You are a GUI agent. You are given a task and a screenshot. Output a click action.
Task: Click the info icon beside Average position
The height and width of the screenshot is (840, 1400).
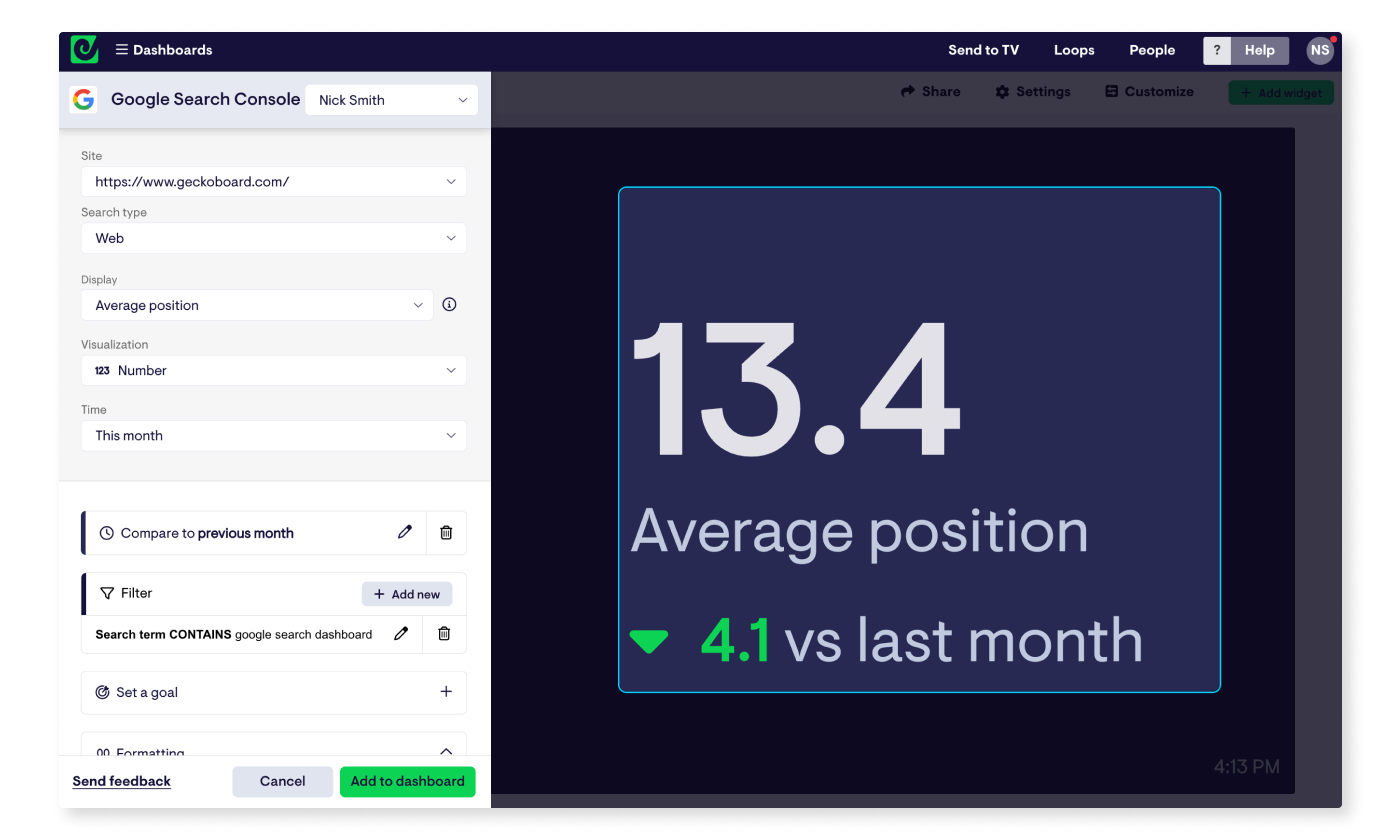tap(449, 304)
